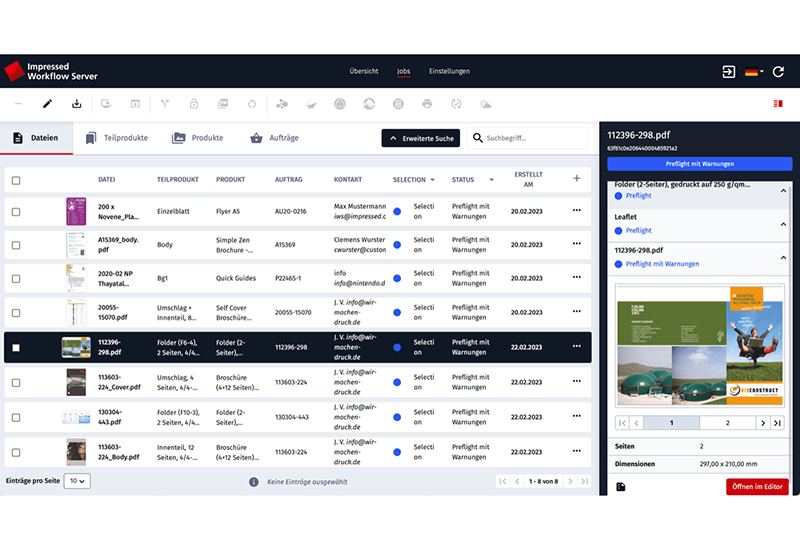Click the document icon beside Öffnen im Editor
Image resolution: width=800 pixels, height=550 pixels.
[x=621, y=487]
